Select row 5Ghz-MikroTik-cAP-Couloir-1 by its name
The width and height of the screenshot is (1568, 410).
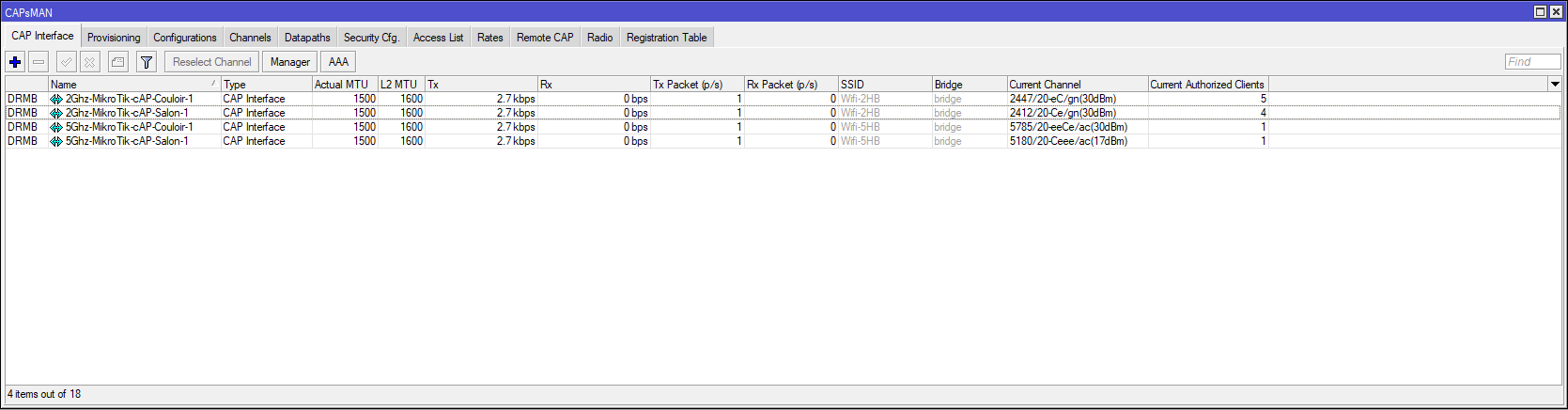129,127
